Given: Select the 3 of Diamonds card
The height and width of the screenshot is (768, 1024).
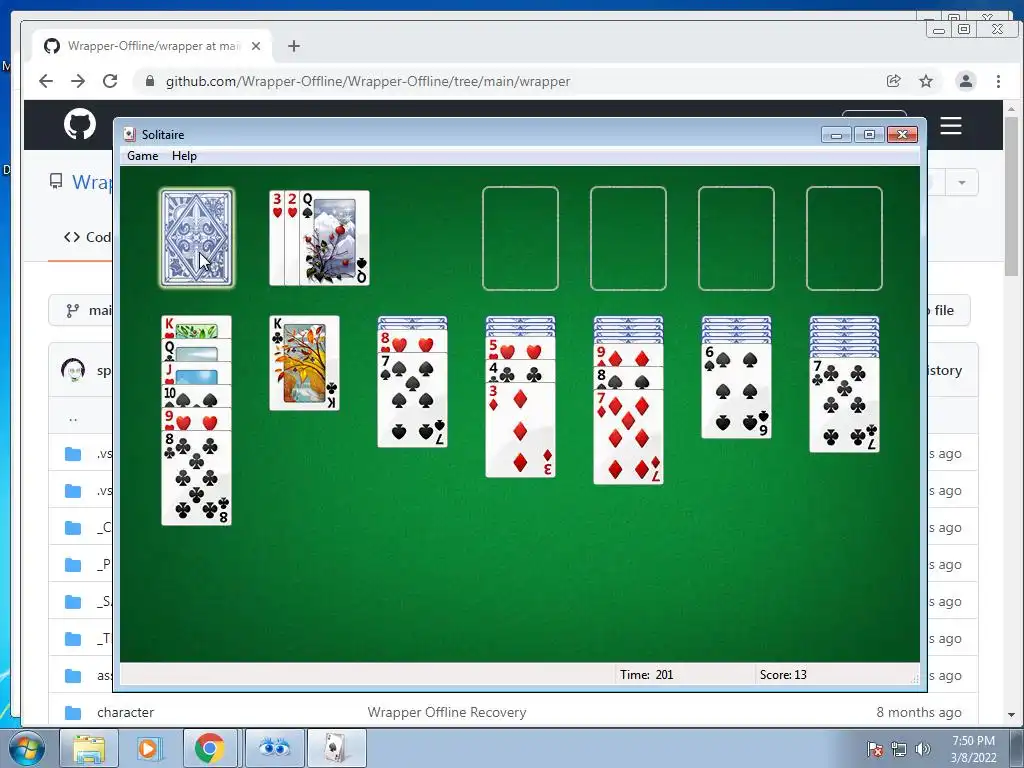Looking at the screenshot, I should pyautogui.click(x=520, y=430).
